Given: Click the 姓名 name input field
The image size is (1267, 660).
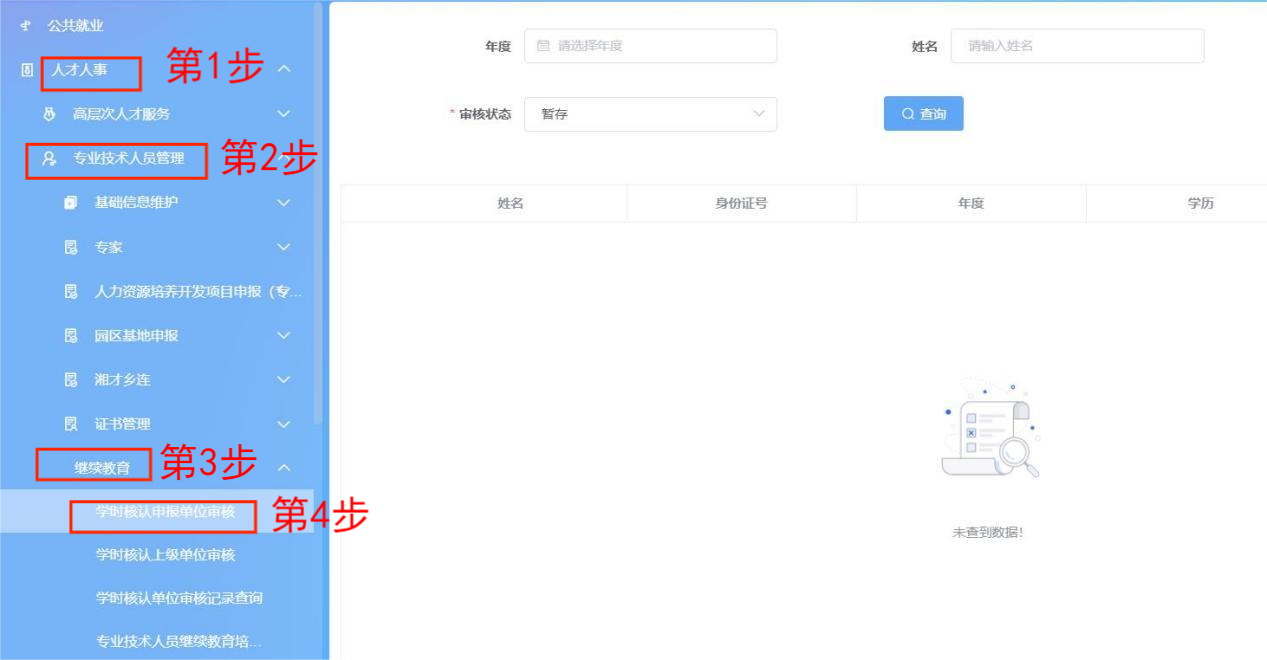Looking at the screenshot, I should 1077,46.
